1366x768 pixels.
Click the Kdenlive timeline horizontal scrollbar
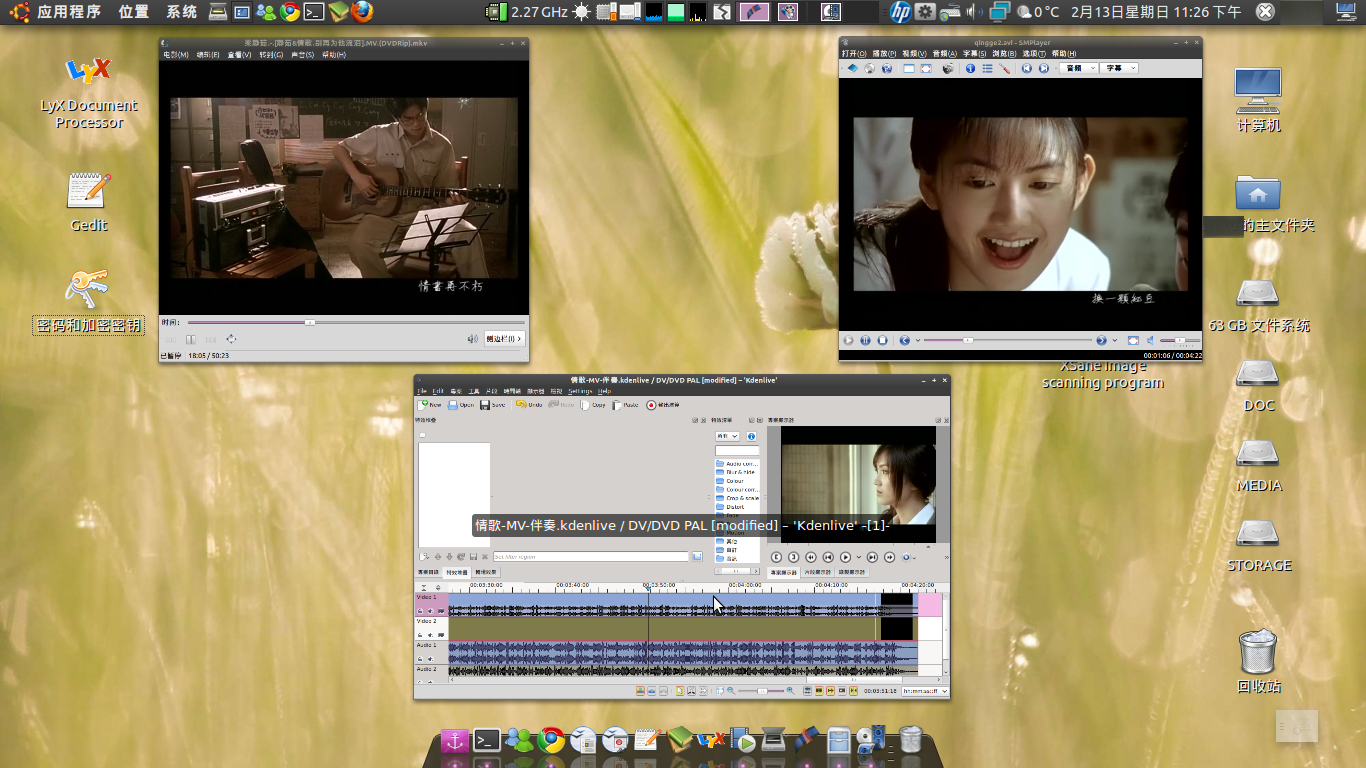tap(853, 680)
